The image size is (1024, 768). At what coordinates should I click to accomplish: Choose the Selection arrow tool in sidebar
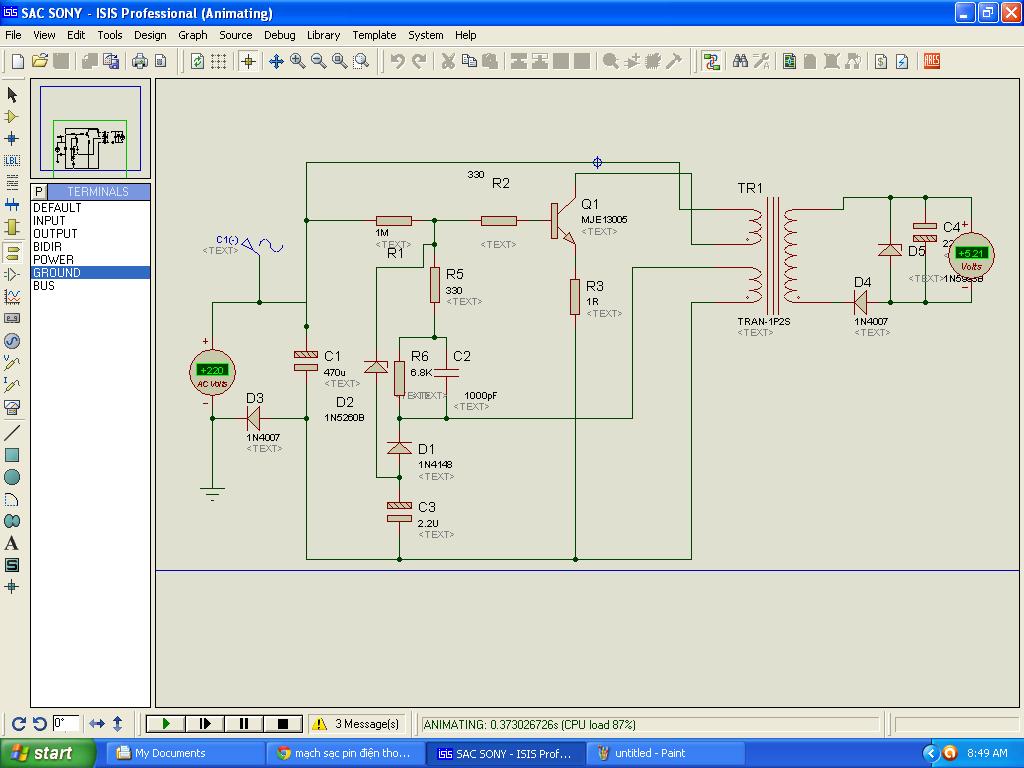pos(12,95)
